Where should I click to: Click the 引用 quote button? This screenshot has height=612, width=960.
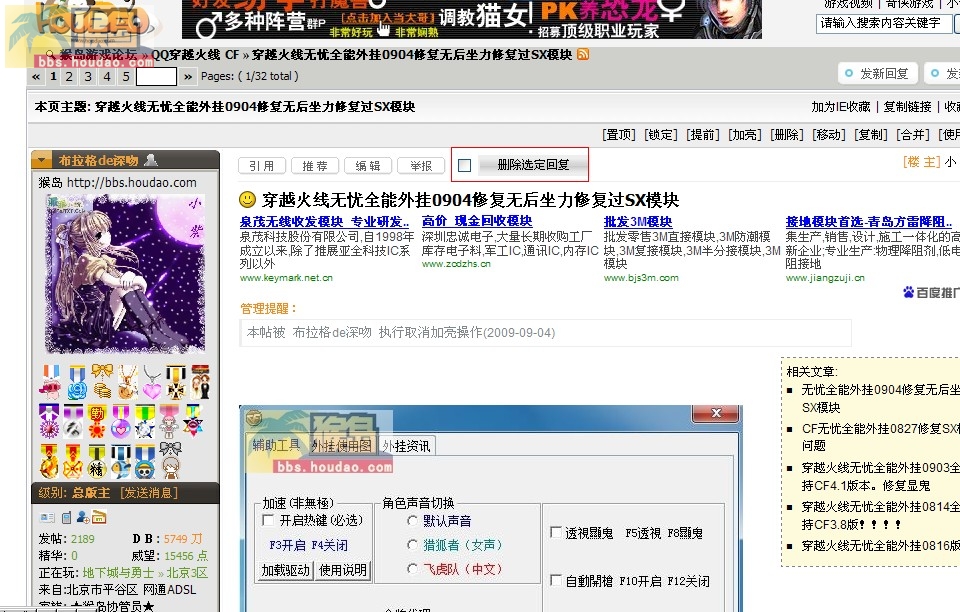[x=262, y=165]
